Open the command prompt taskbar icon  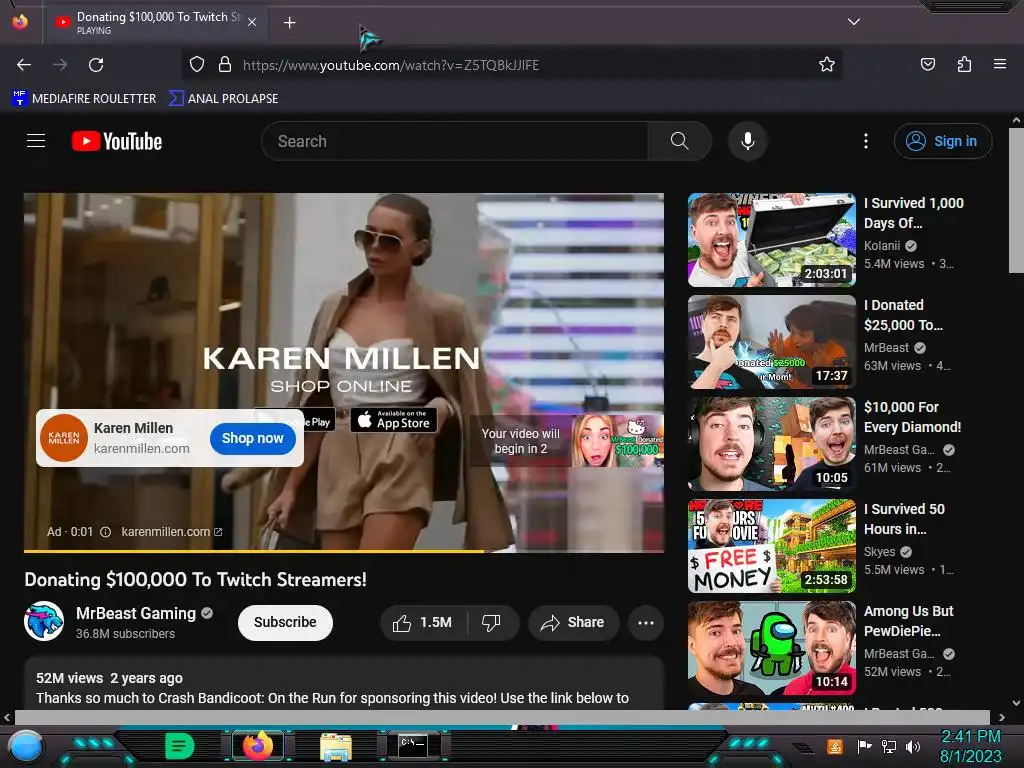coord(413,745)
